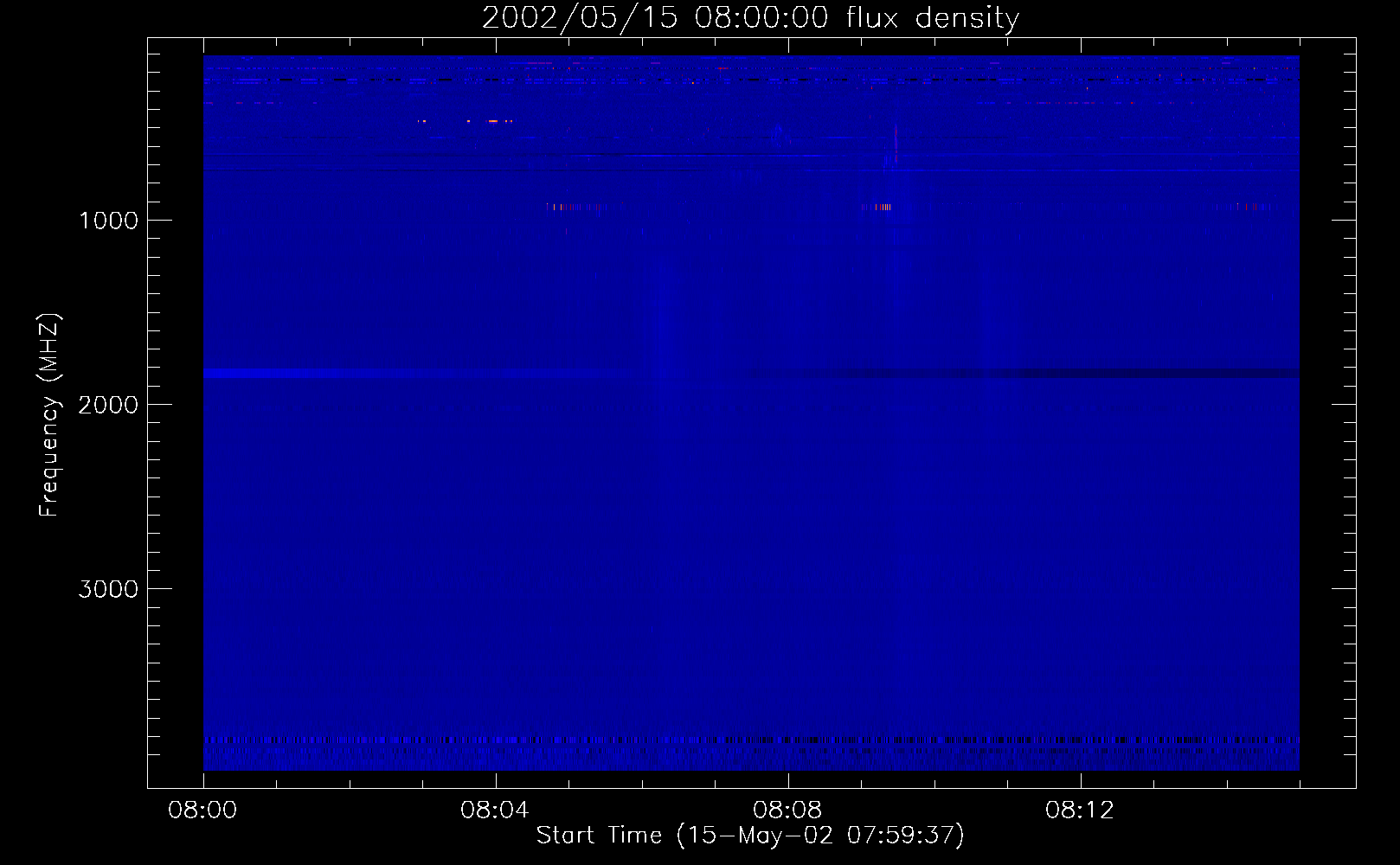Click the 1000 frequency tick label
This screenshot has width=1400, height=865.
click(x=108, y=221)
